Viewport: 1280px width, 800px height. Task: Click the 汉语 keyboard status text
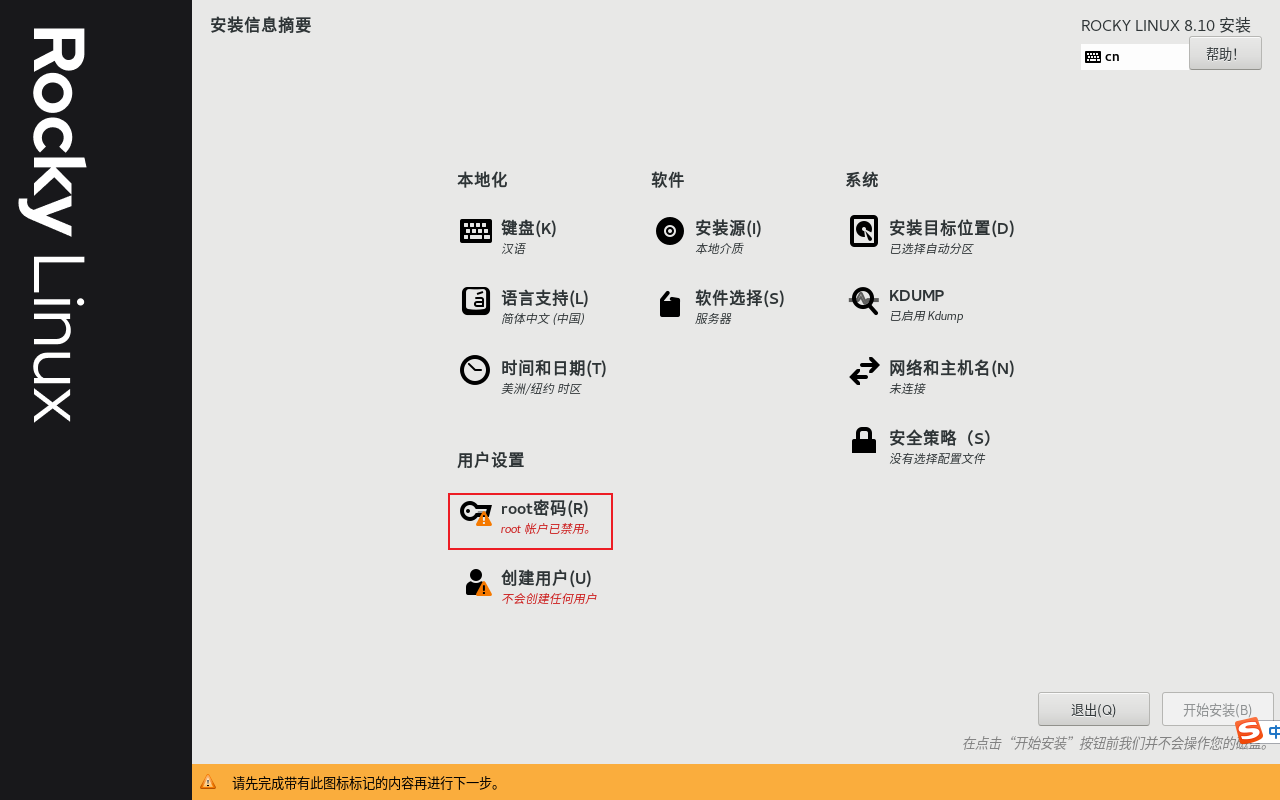click(513, 249)
